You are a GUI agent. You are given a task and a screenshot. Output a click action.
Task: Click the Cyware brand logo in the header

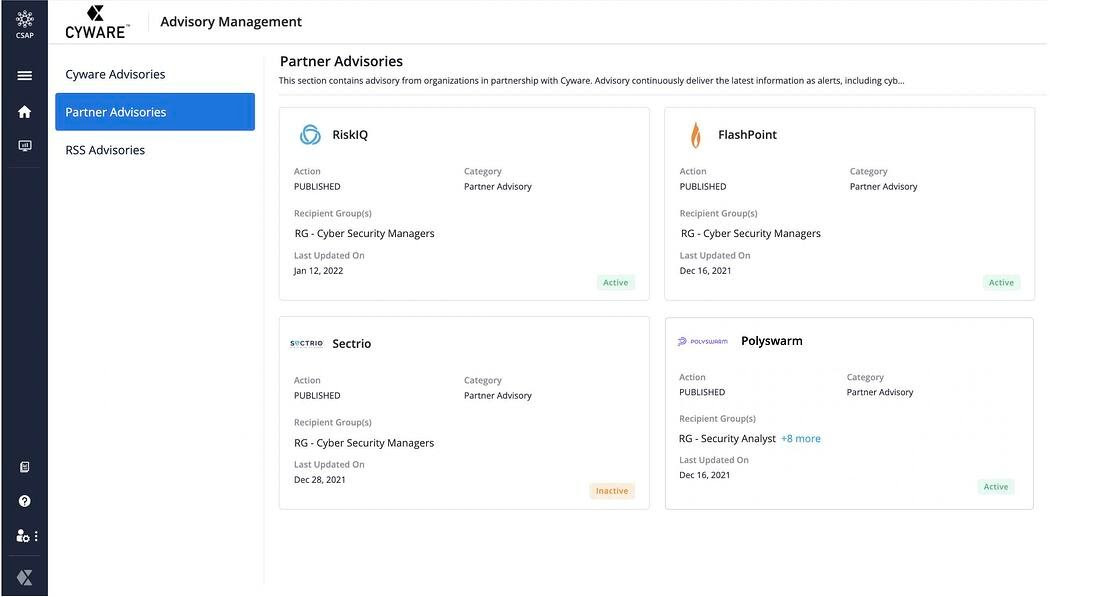click(x=96, y=22)
